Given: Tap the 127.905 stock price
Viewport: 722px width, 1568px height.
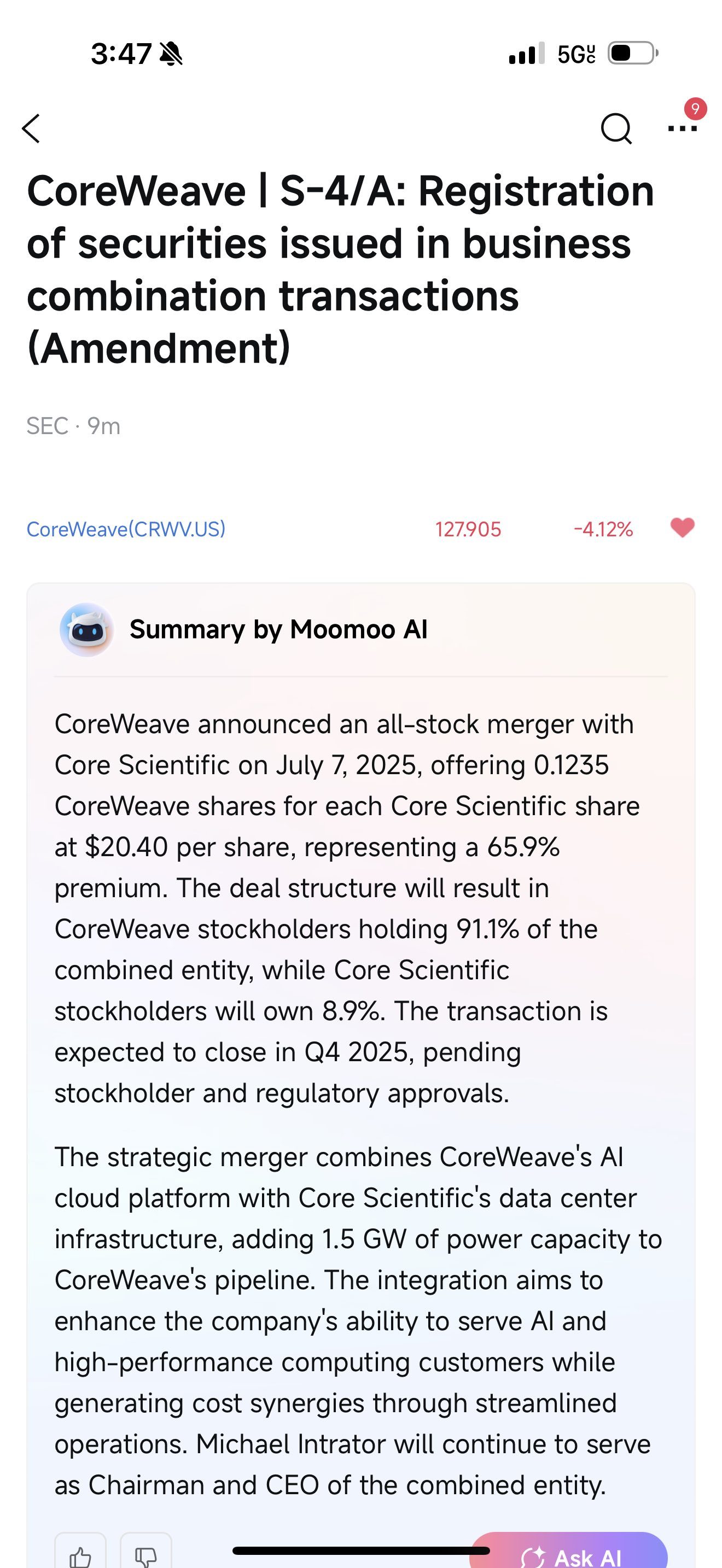Looking at the screenshot, I should [468, 530].
